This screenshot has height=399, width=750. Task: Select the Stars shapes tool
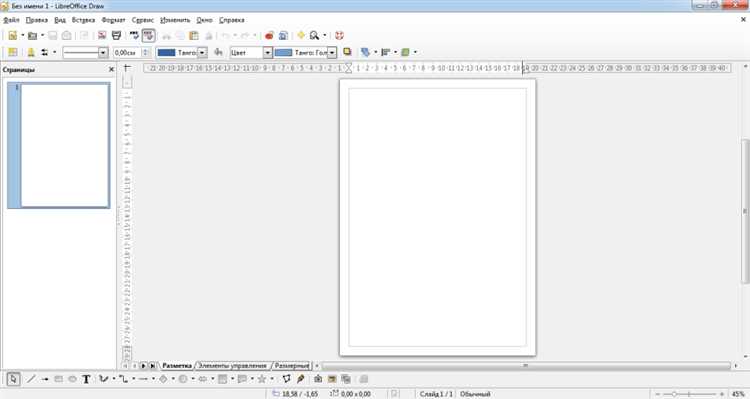point(262,379)
